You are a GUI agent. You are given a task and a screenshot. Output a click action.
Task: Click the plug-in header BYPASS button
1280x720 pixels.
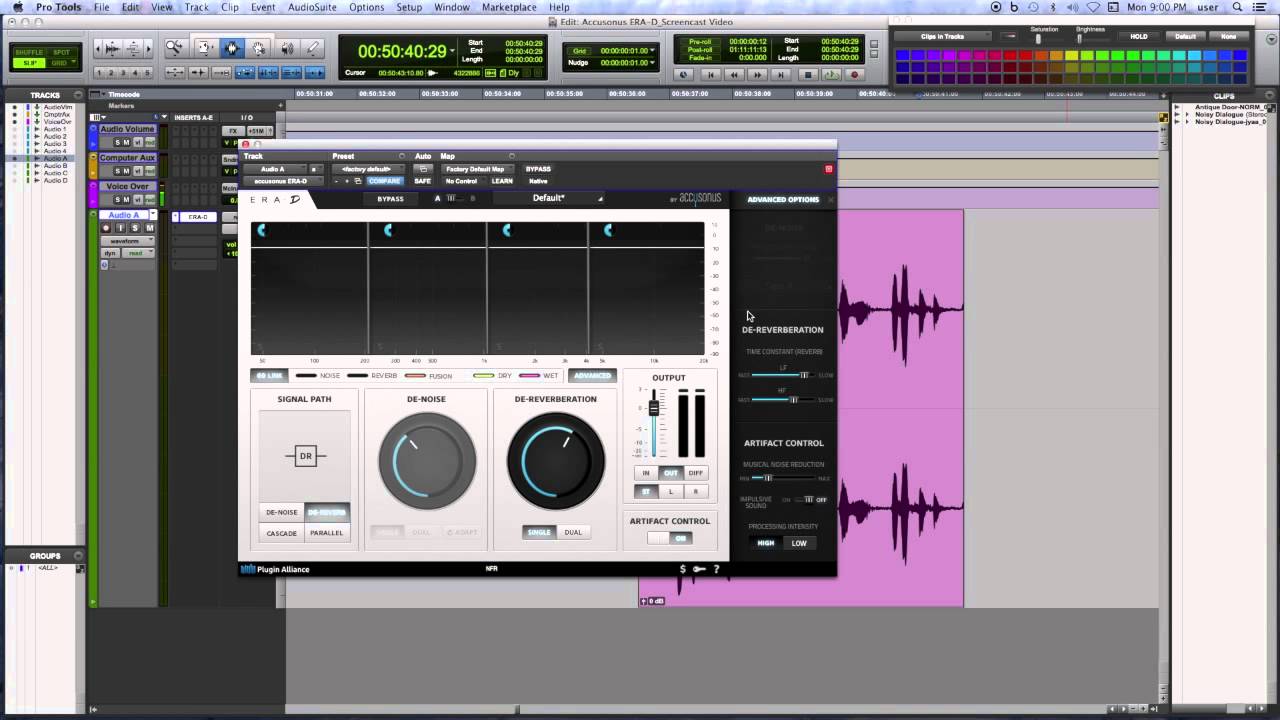point(538,169)
